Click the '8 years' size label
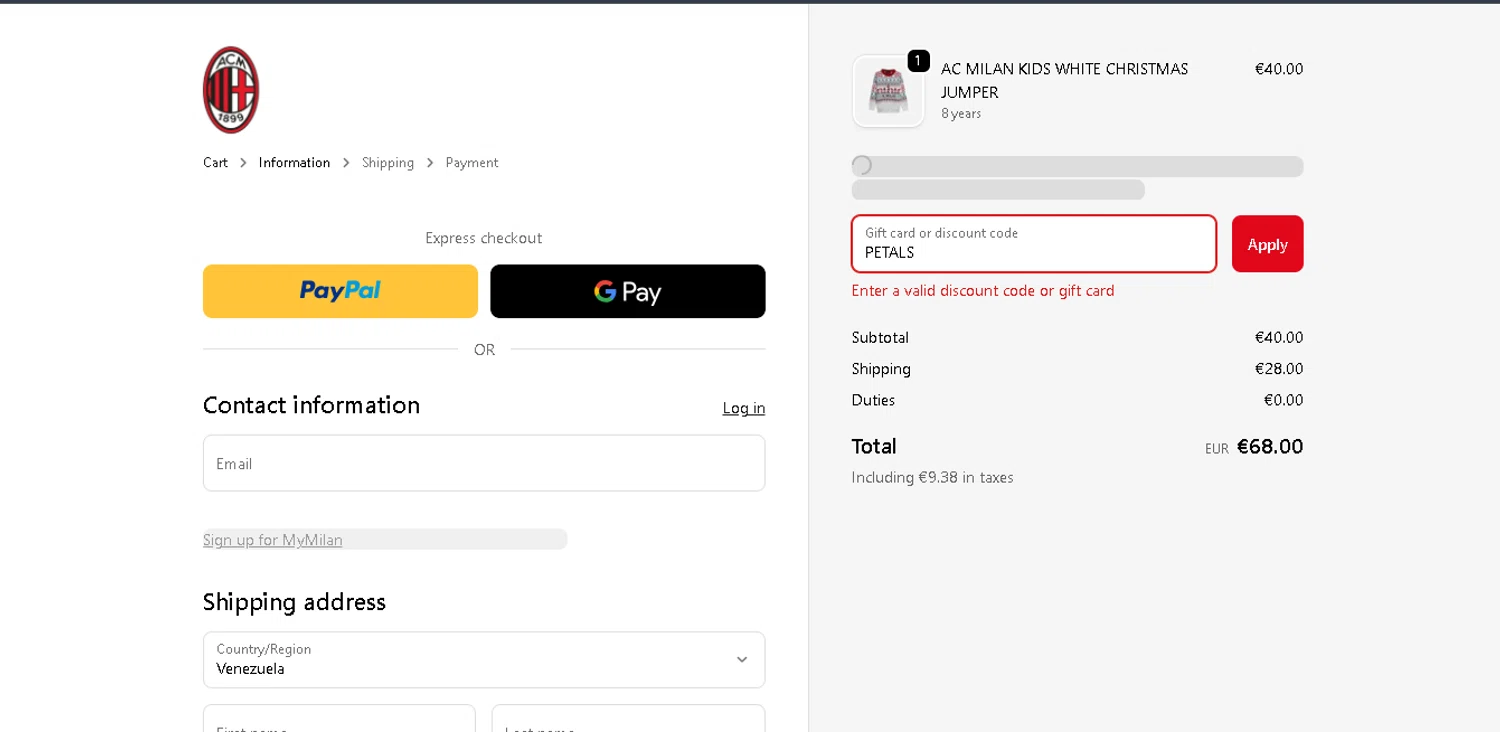The height and width of the screenshot is (732, 1500). [x=961, y=114]
